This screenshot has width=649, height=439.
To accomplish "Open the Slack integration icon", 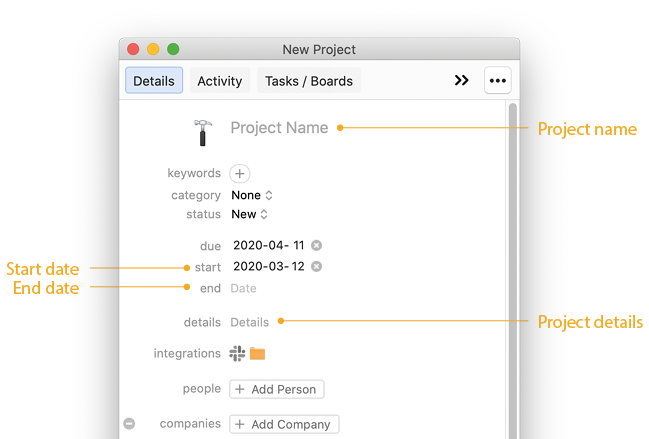I will pos(237,354).
